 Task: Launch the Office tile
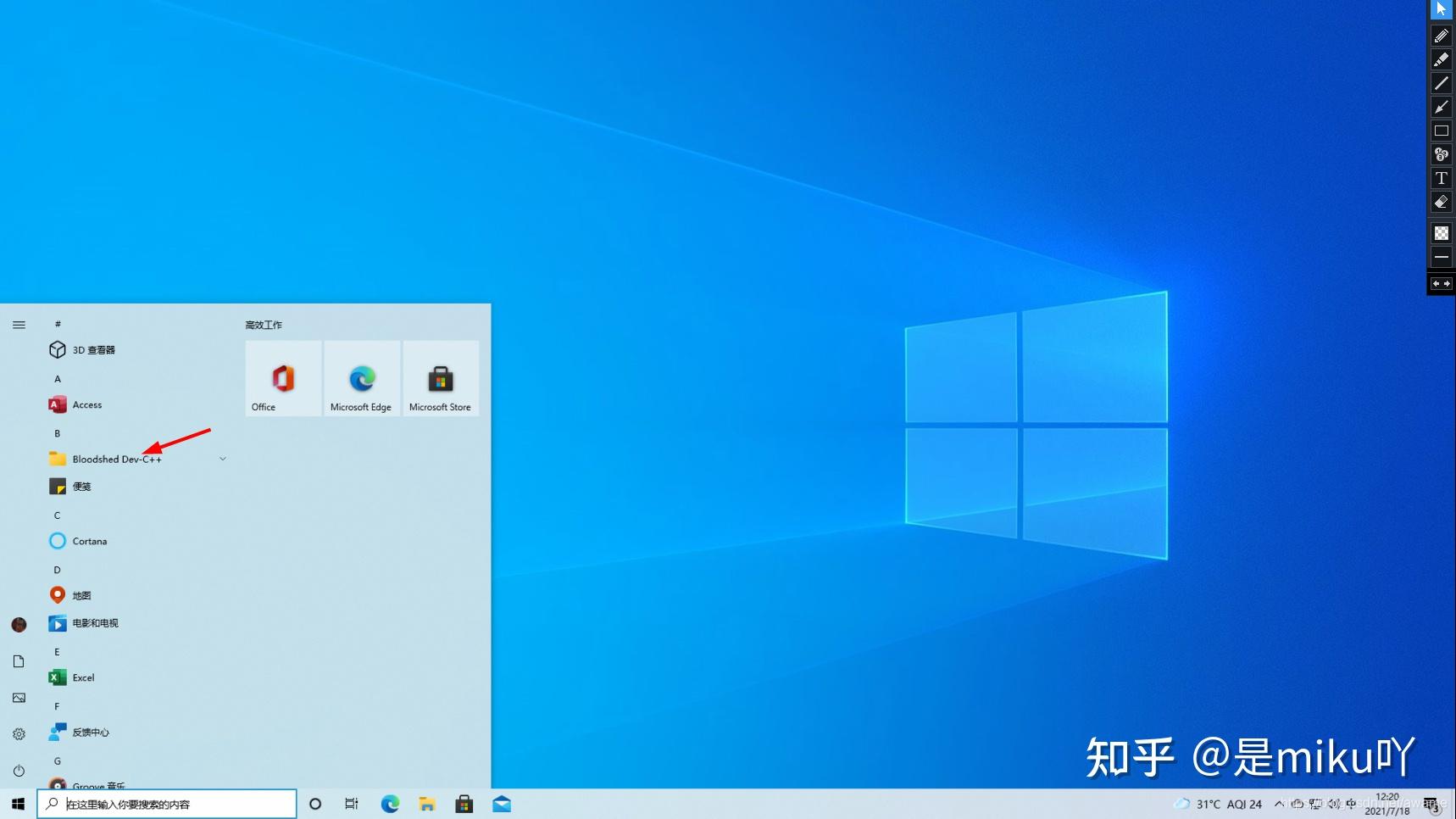[282, 379]
